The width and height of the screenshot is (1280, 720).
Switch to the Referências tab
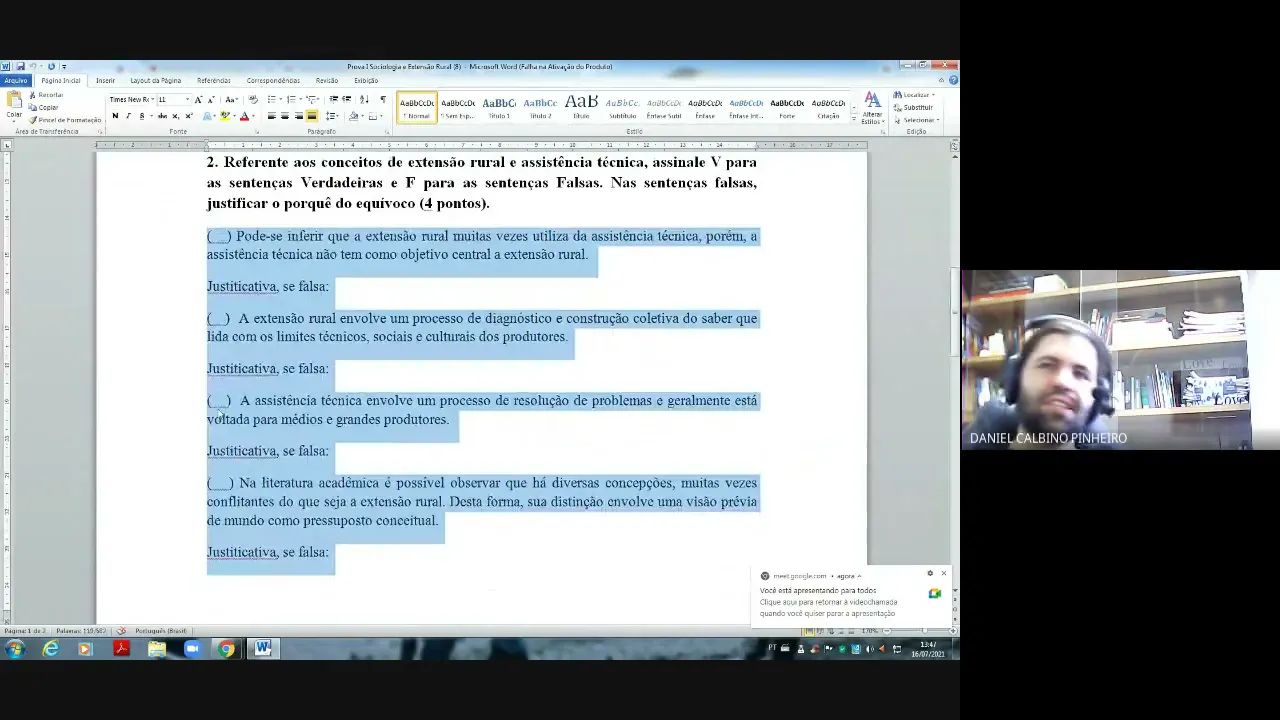click(x=214, y=80)
